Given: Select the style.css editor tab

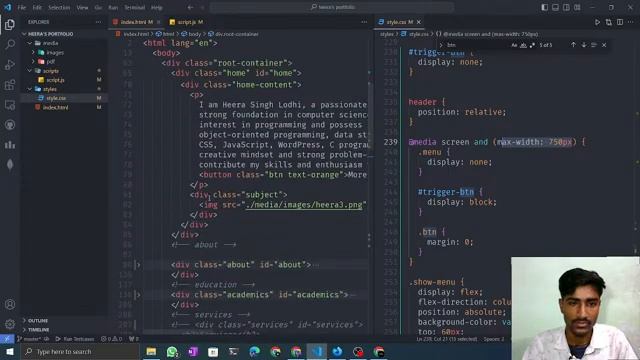Looking at the screenshot, I should [400, 22].
